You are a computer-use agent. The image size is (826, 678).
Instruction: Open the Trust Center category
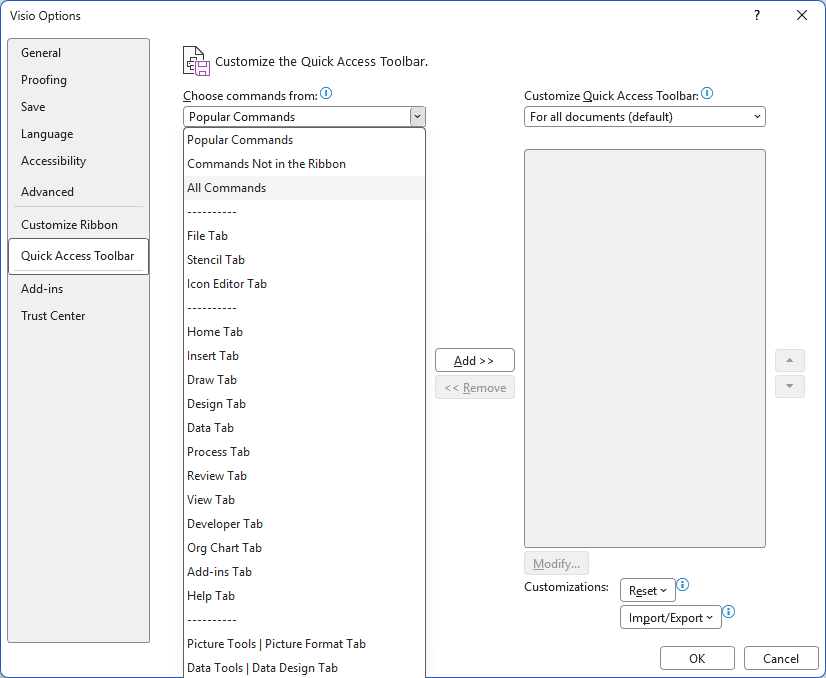78,316
